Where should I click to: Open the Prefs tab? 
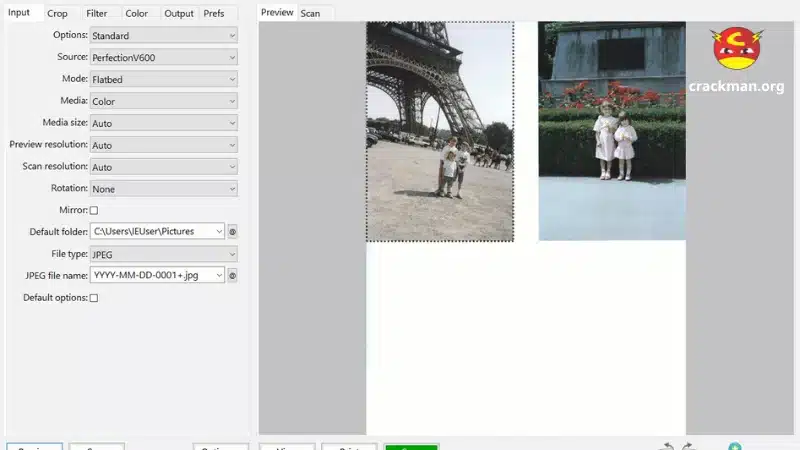[x=214, y=14]
